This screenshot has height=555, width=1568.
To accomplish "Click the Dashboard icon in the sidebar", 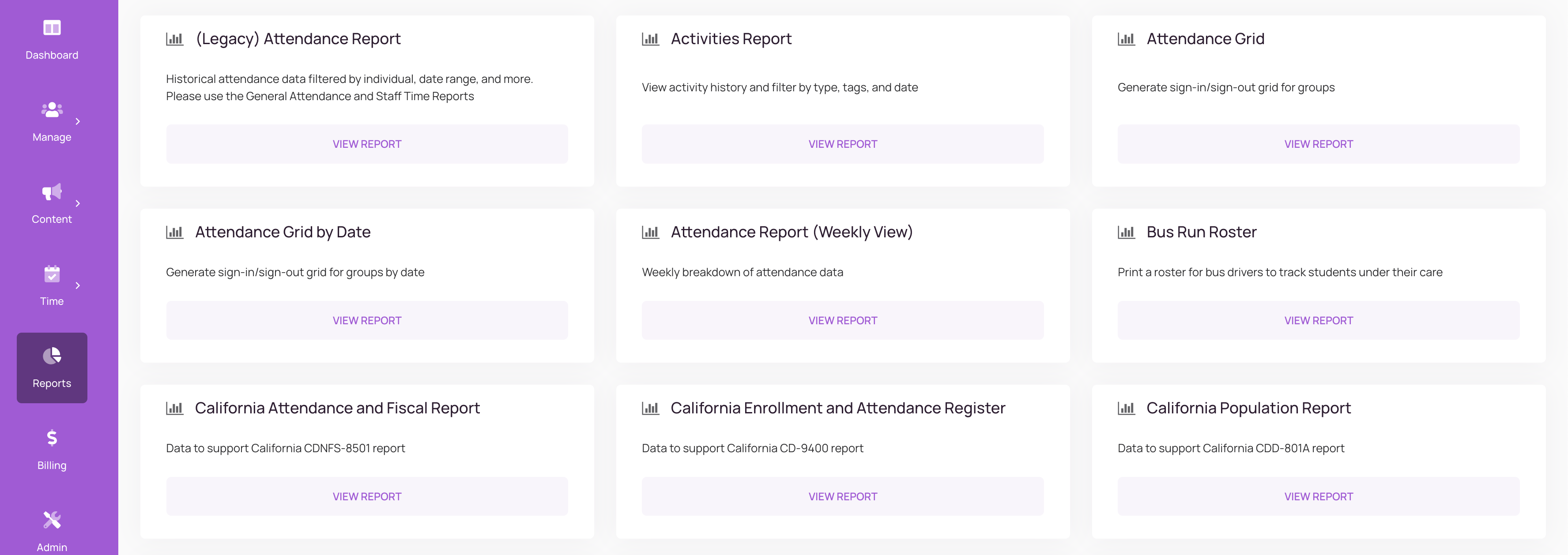I will click(52, 28).
